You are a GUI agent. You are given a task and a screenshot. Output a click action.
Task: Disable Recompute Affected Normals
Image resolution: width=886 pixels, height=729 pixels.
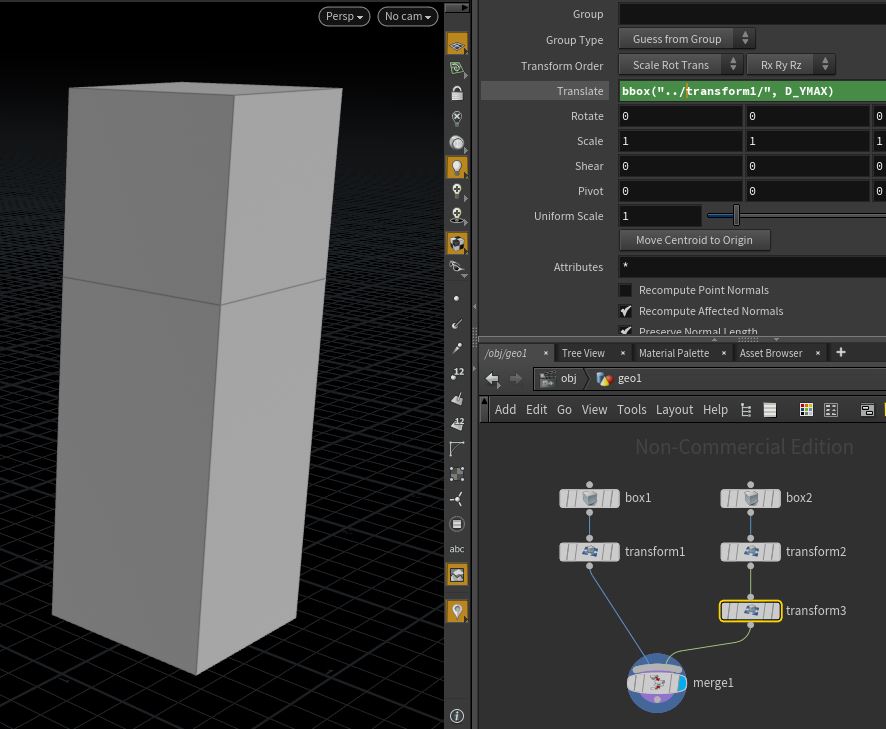click(x=626, y=311)
